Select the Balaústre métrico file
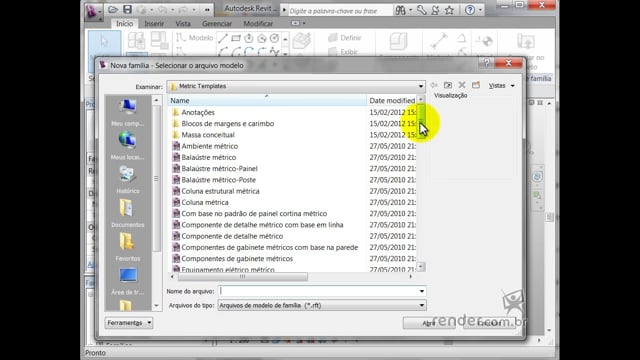Image resolution: width=640 pixels, height=360 pixels. coord(209,157)
